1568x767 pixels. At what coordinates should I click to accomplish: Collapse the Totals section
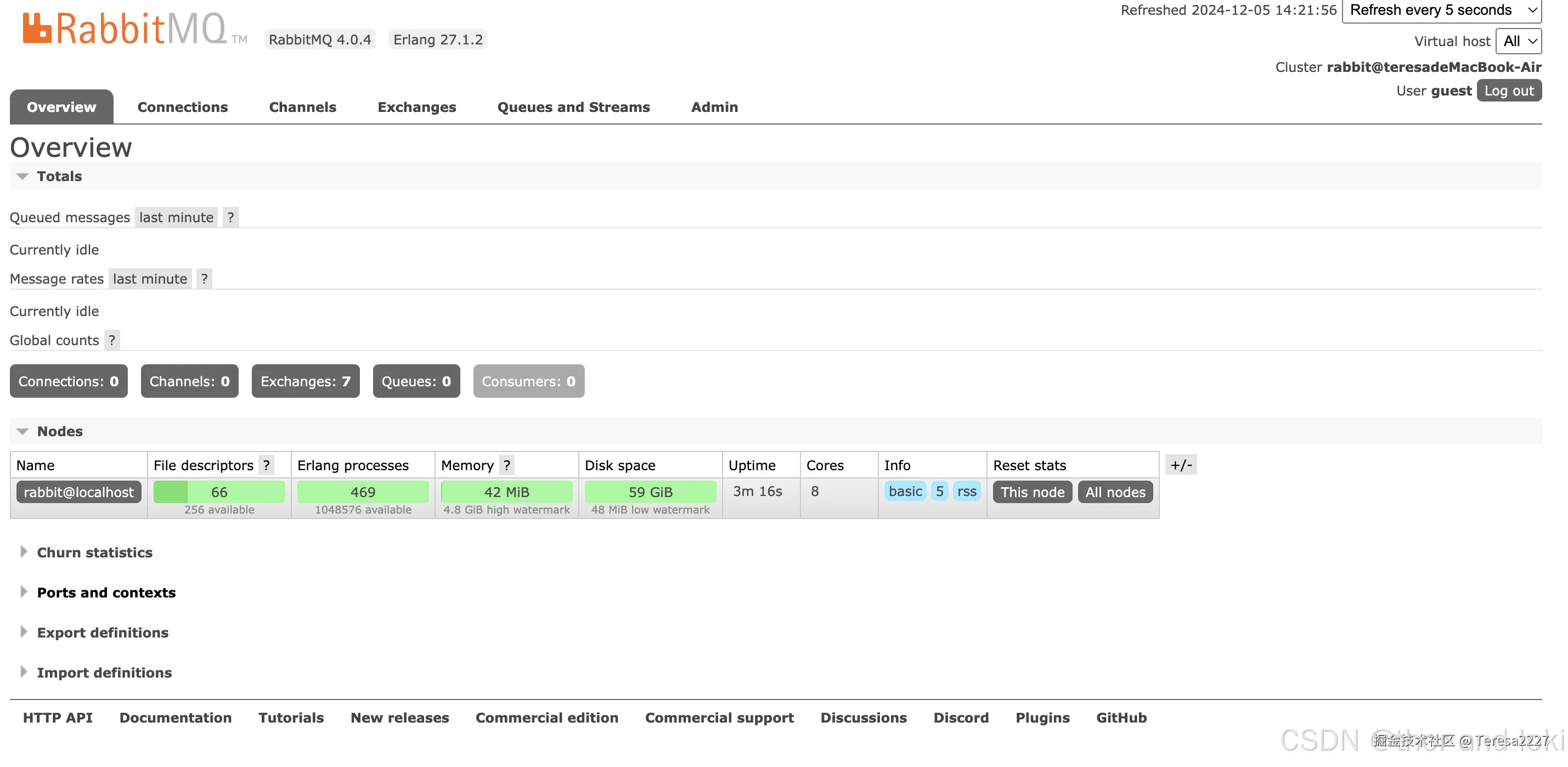click(59, 176)
